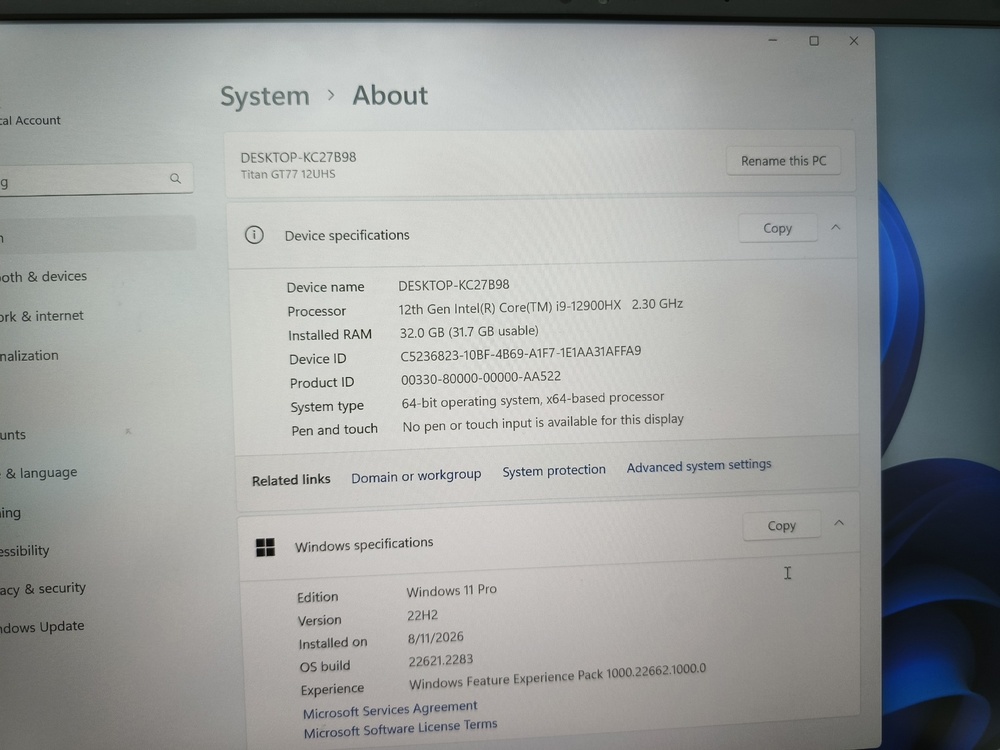Click the Windows logo icon
The width and height of the screenshot is (1000, 750).
point(265,547)
